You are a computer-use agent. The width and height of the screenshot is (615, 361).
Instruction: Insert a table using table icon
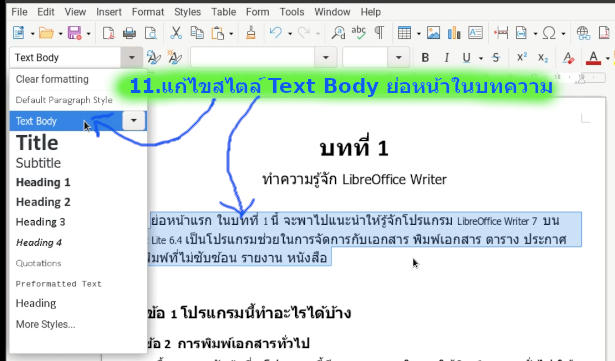pyautogui.click(x=404, y=33)
